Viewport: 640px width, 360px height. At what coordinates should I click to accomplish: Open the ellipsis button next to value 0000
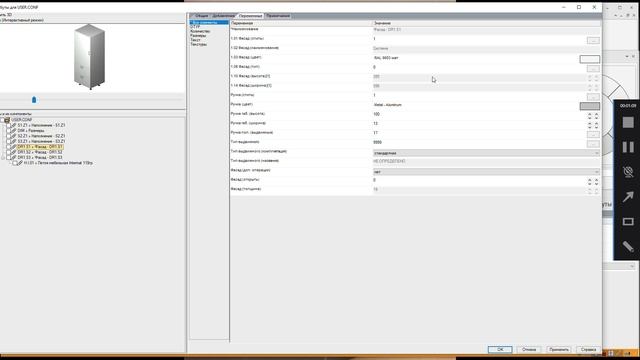point(593,143)
